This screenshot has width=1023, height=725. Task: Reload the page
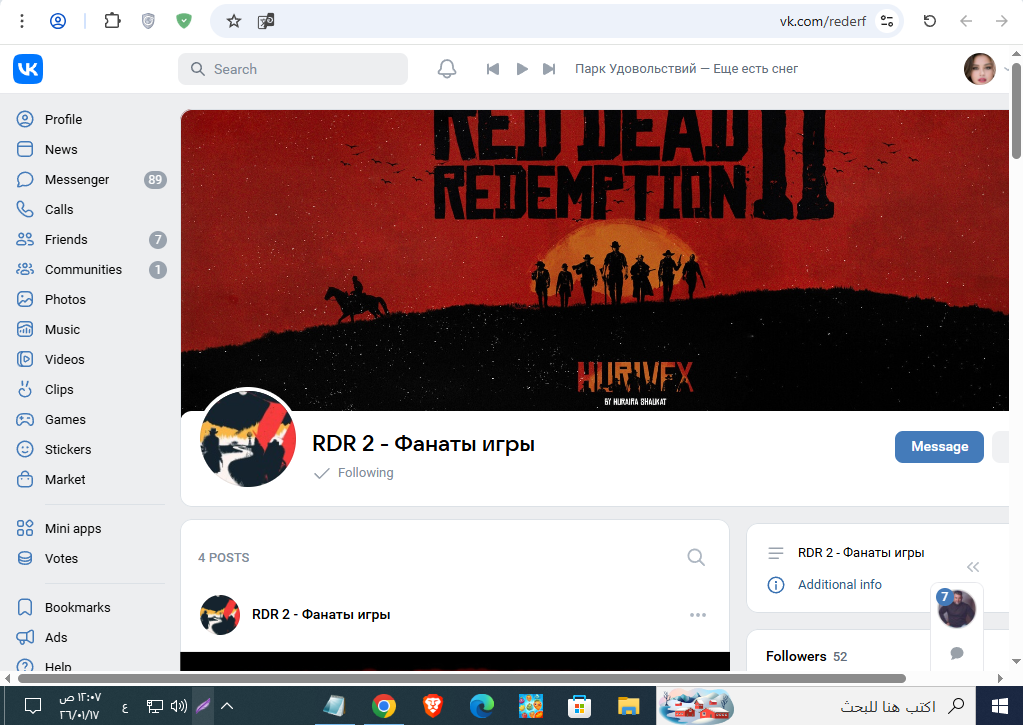point(930,21)
